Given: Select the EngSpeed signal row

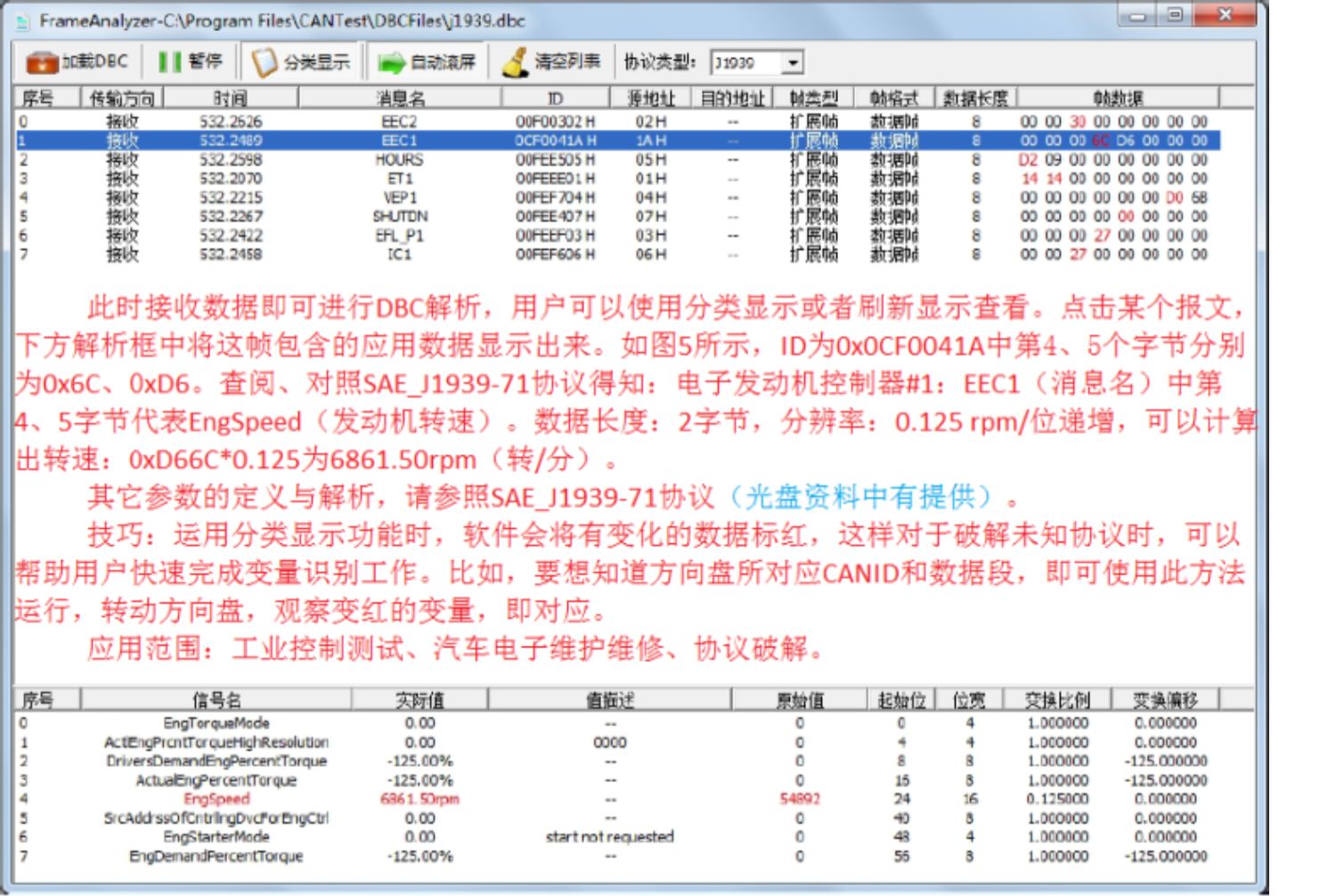Looking at the screenshot, I should point(617,799).
